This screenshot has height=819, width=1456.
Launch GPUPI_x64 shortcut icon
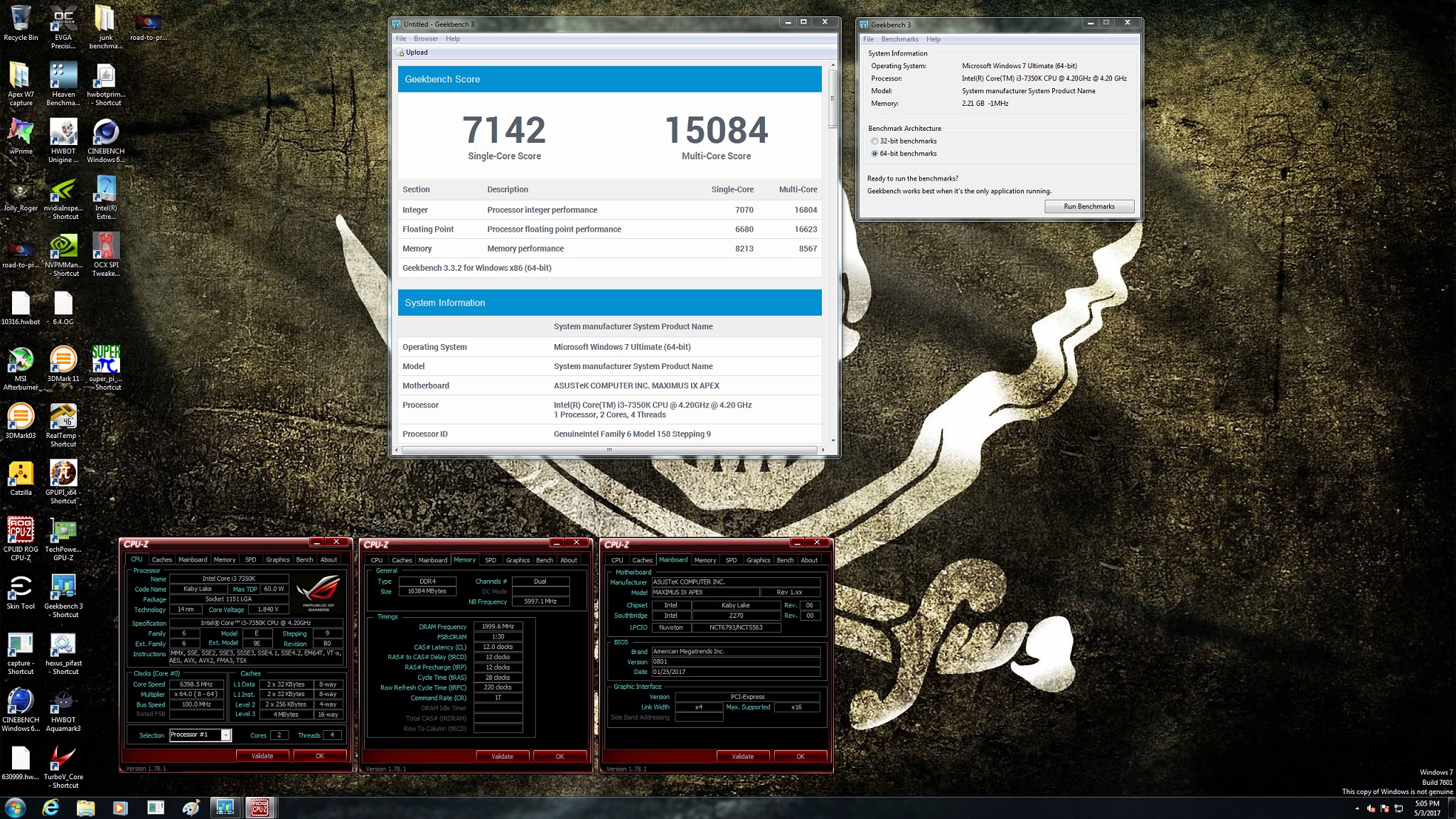(63, 482)
